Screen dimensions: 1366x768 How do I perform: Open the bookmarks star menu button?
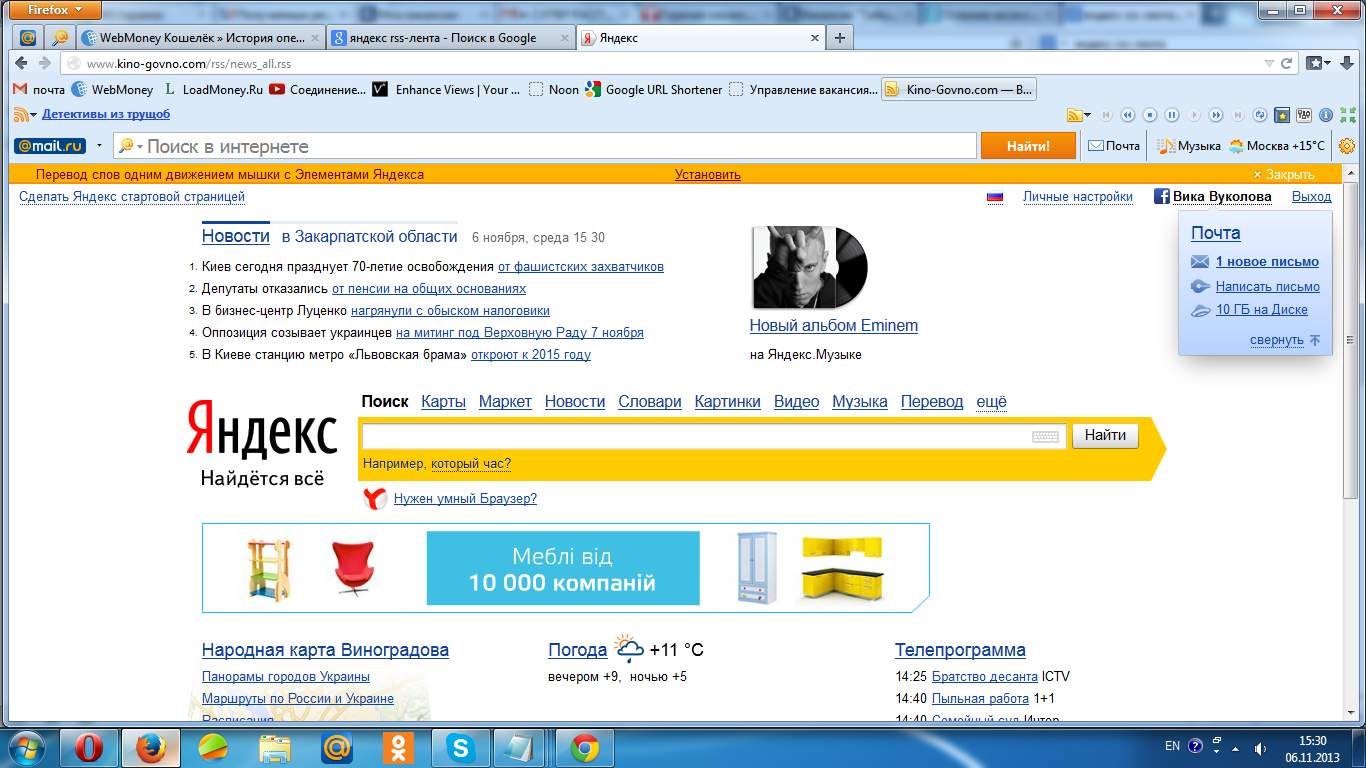pyautogui.click(x=1319, y=63)
